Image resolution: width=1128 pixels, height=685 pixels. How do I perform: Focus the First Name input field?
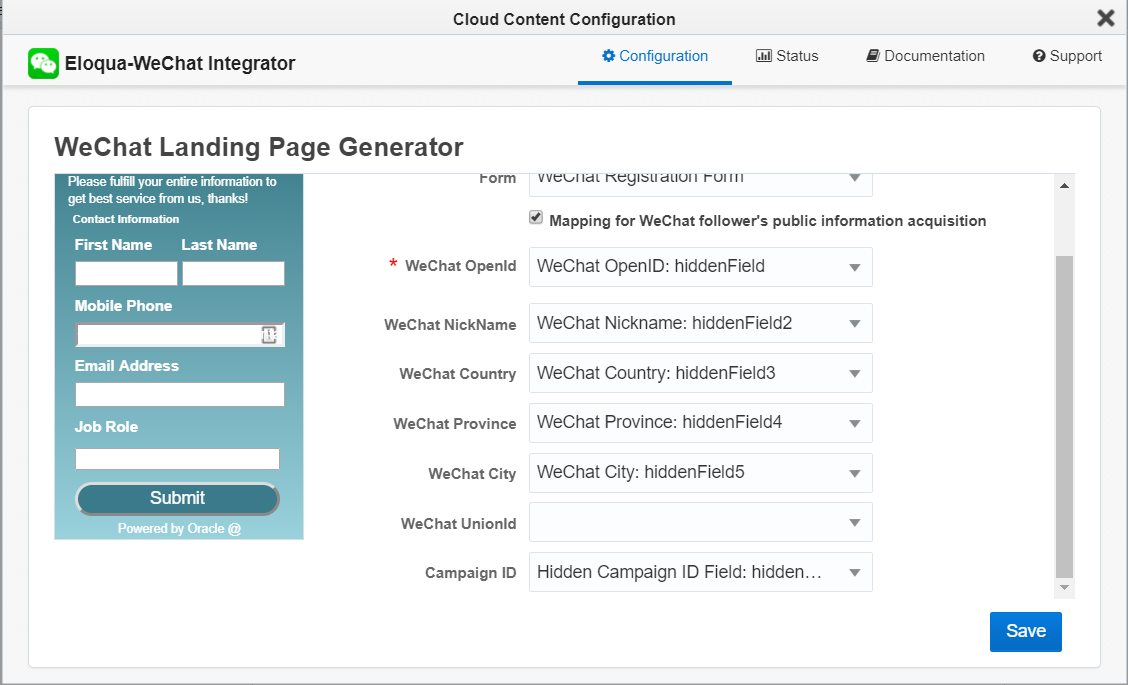click(x=126, y=273)
